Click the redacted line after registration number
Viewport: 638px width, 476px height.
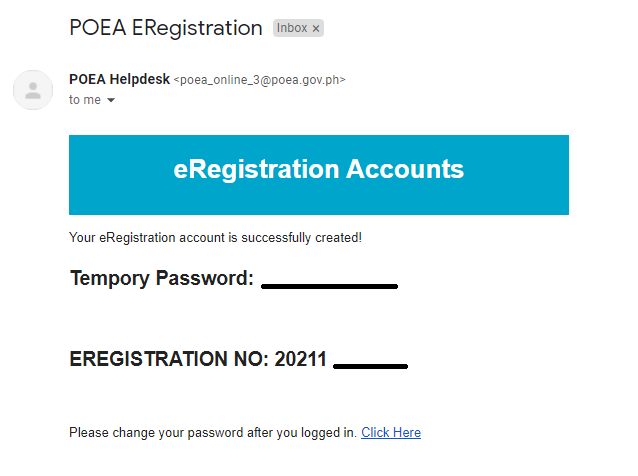pyautogui.click(x=370, y=366)
